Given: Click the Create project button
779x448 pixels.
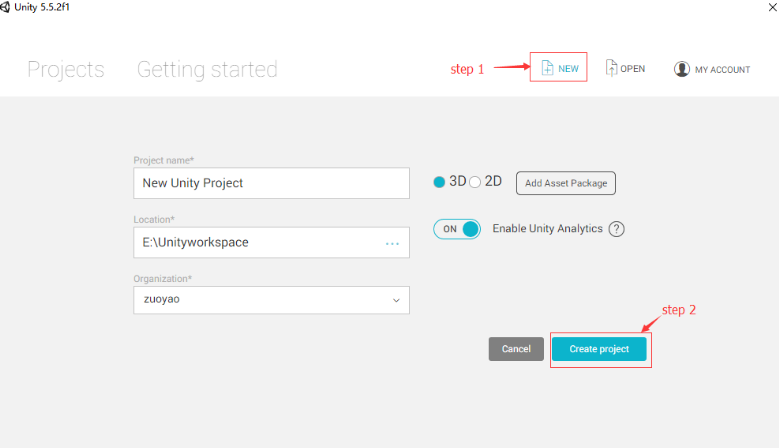Looking at the screenshot, I should 599,349.
